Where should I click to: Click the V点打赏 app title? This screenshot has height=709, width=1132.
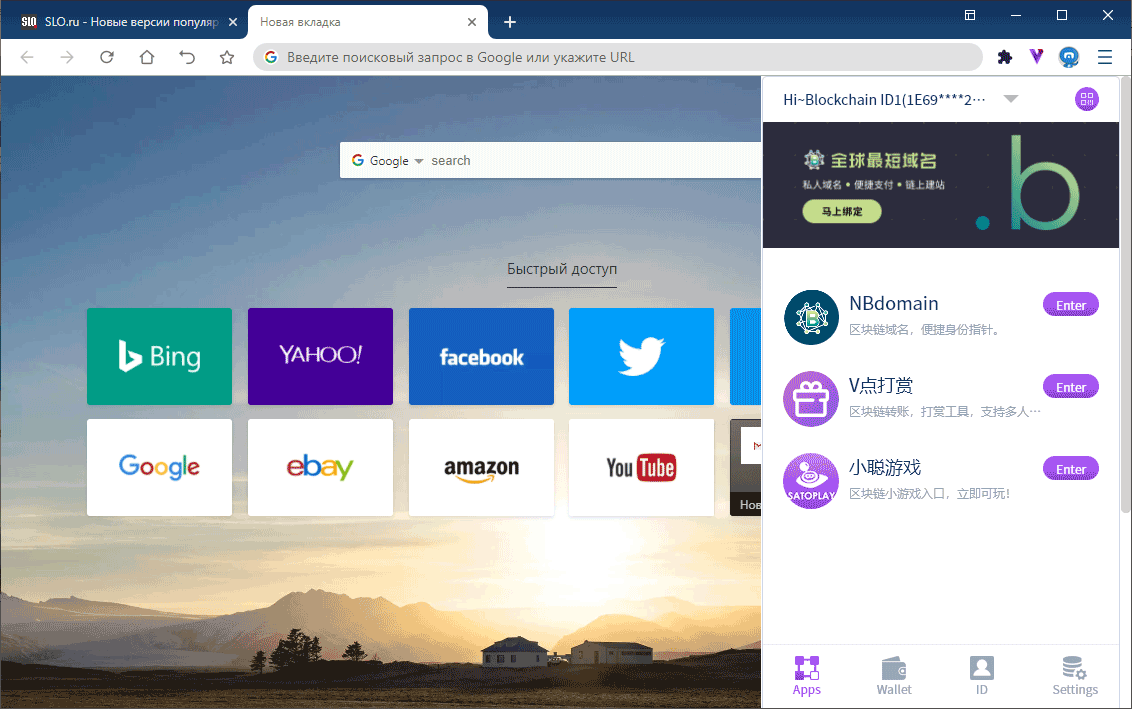point(881,386)
